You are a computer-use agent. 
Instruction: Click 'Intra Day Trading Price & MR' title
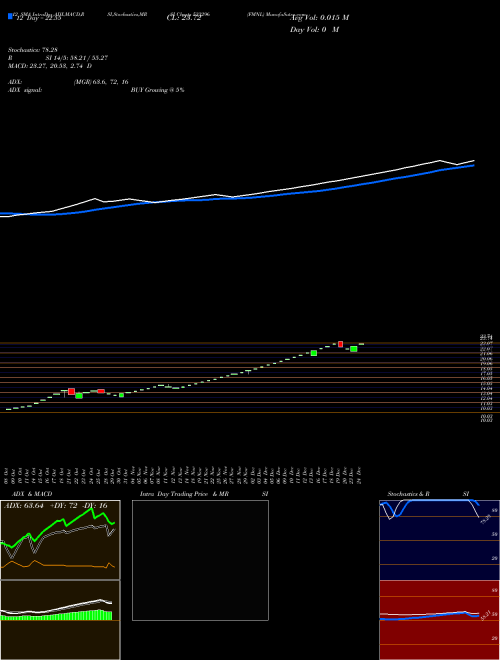tap(185, 494)
